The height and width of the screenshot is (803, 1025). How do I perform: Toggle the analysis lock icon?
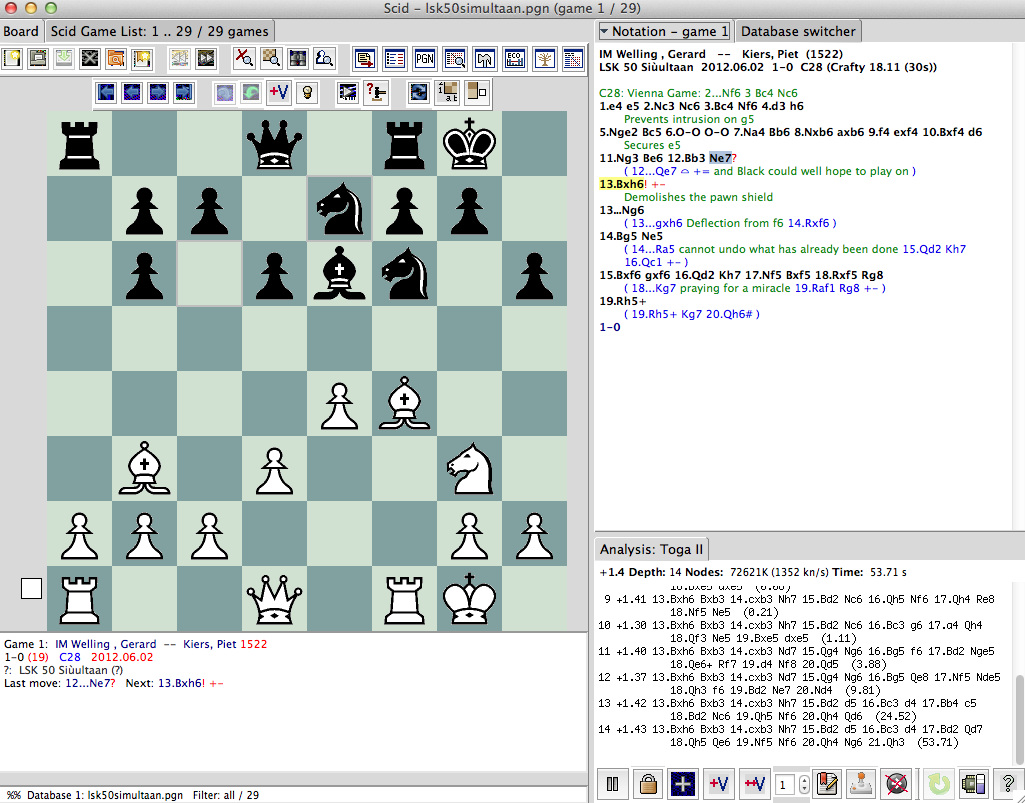click(647, 783)
